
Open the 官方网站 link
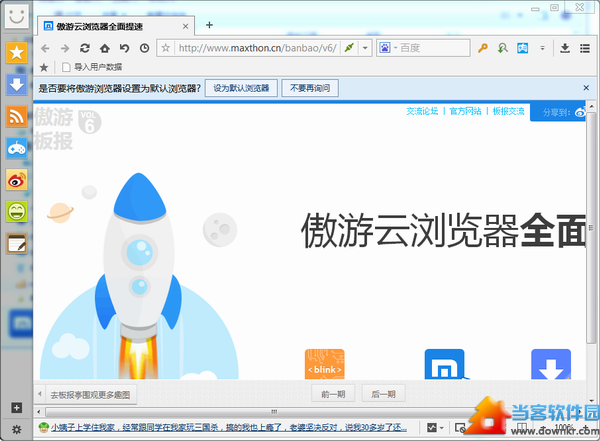coord(465,111)
